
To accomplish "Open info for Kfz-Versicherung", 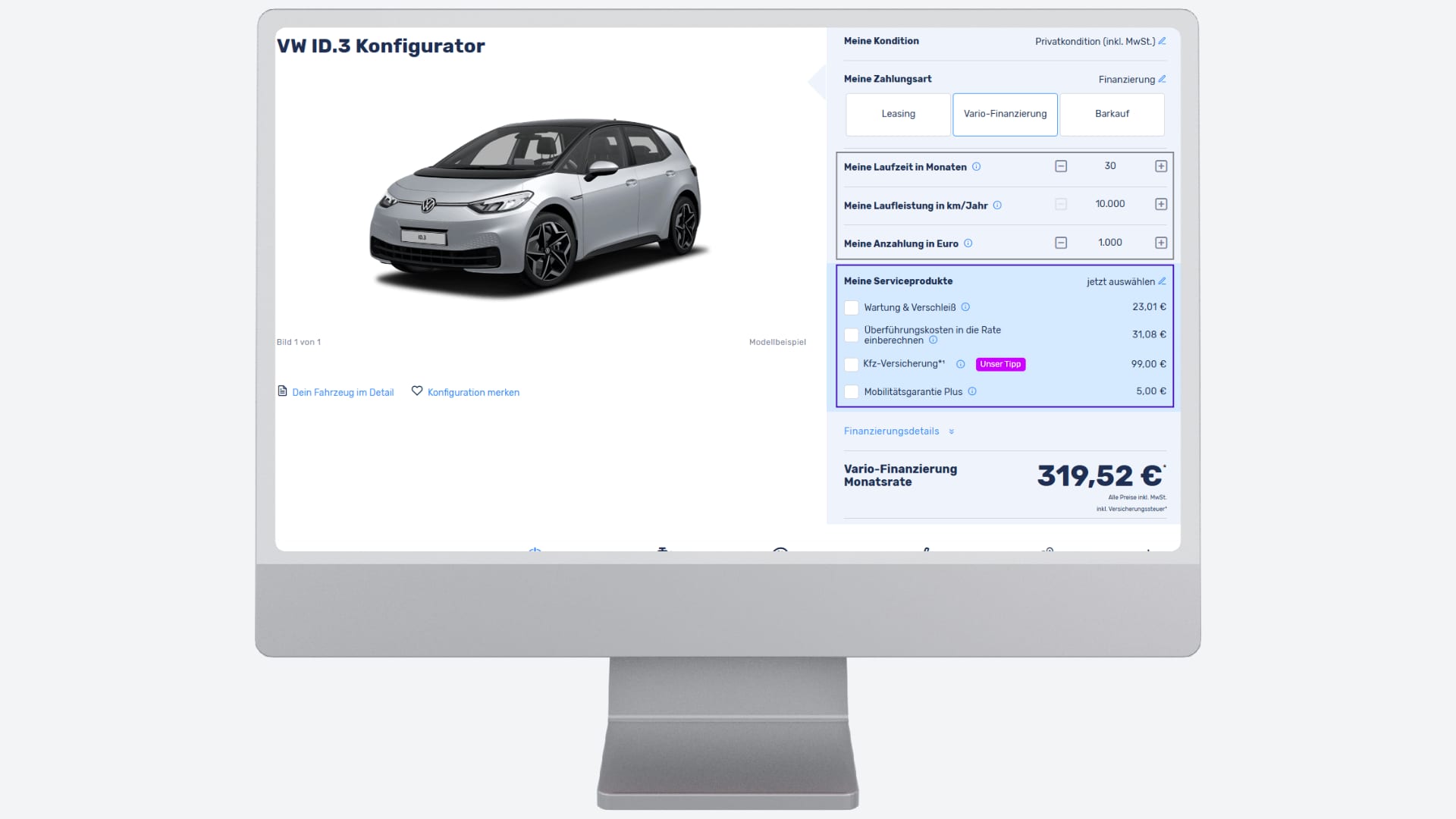I will pos(961,365).
